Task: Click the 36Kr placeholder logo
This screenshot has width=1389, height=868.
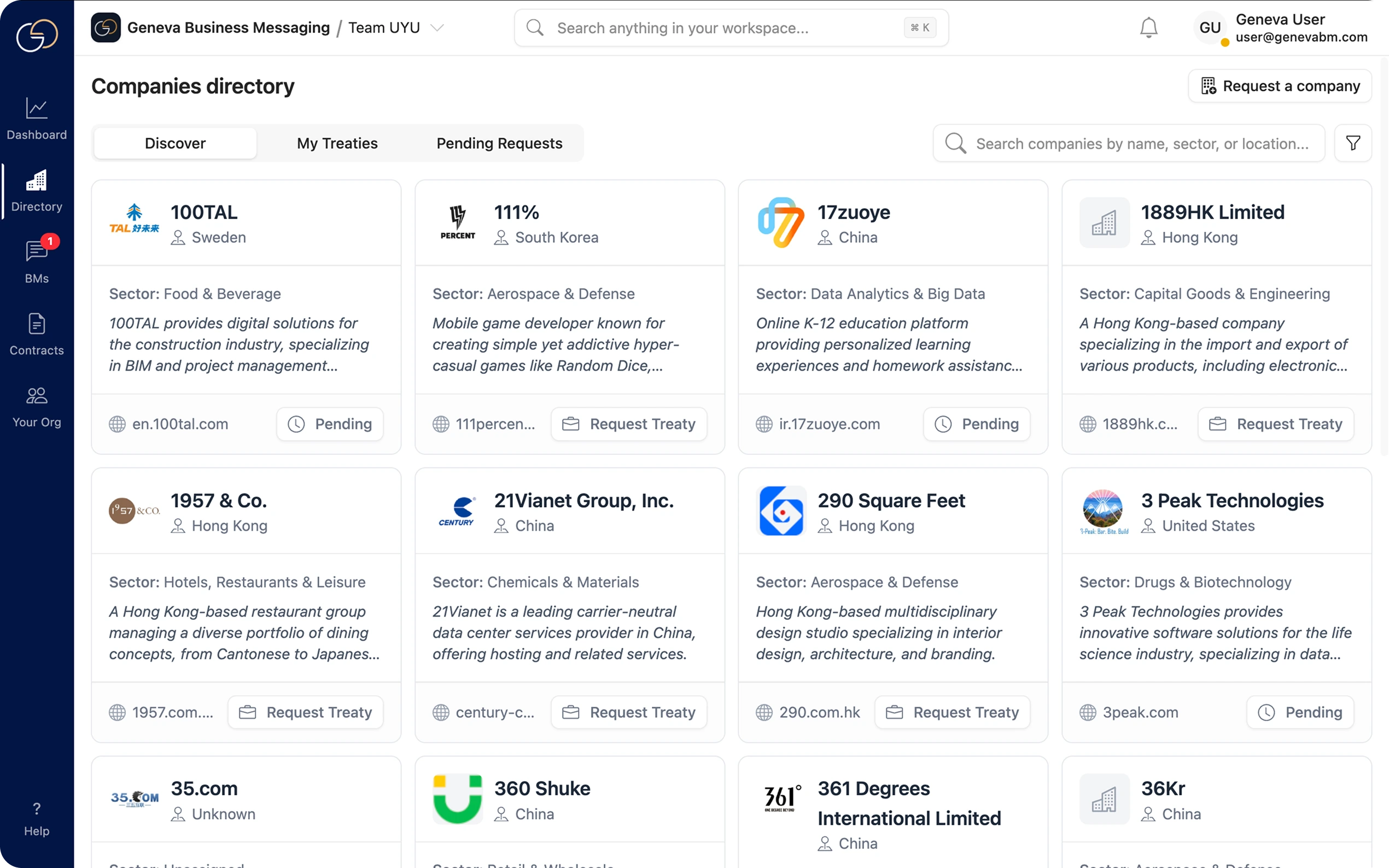Action: (x=1104, y=799)
